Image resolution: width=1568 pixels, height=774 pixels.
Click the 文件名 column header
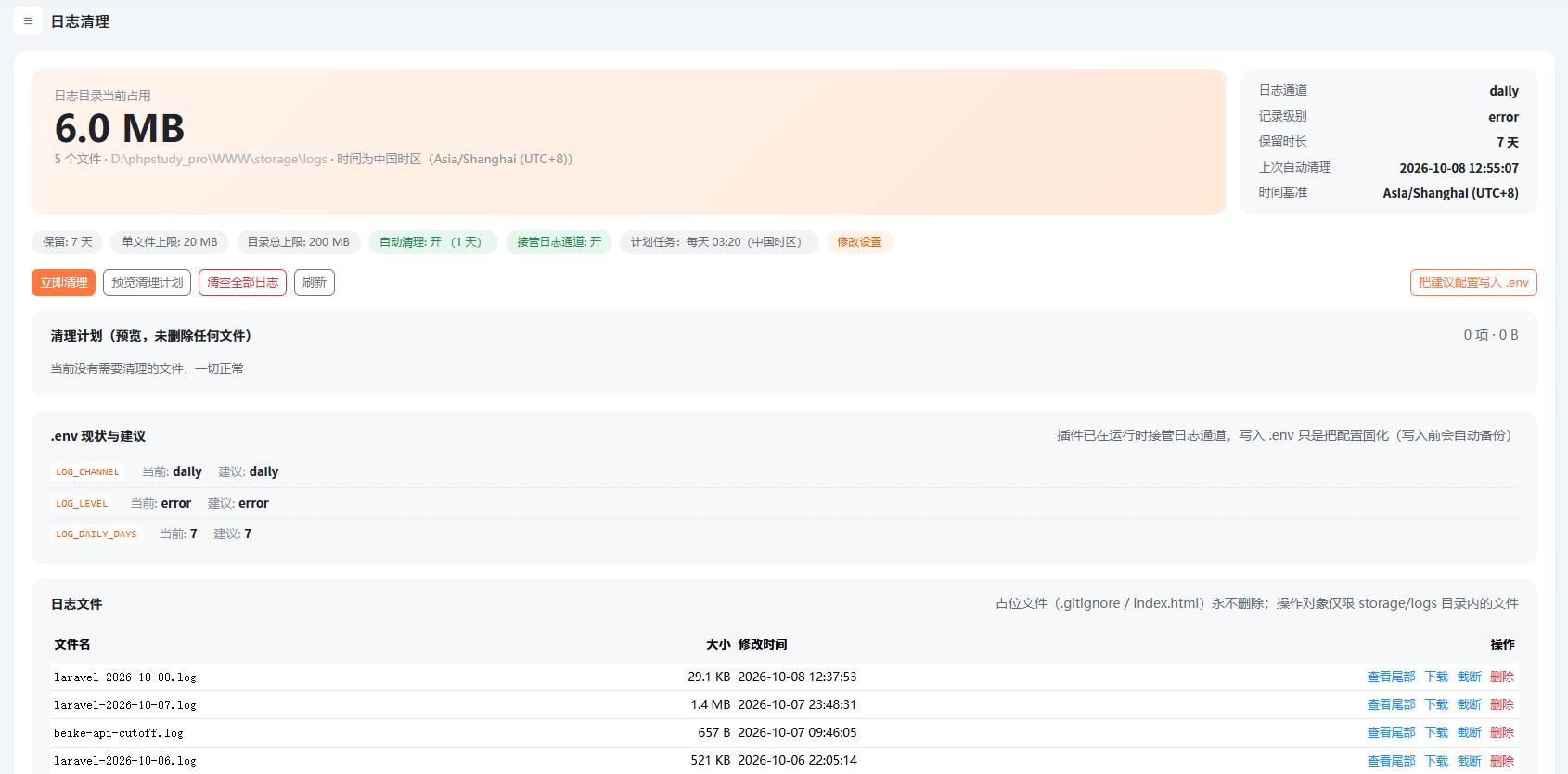click(x=72, y=644)
